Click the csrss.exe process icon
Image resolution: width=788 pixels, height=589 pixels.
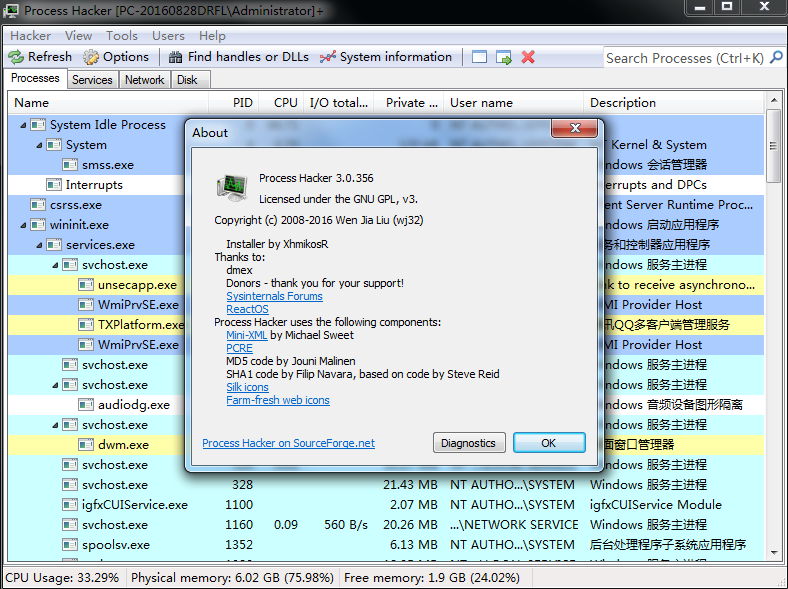click(x=38, y=205)
